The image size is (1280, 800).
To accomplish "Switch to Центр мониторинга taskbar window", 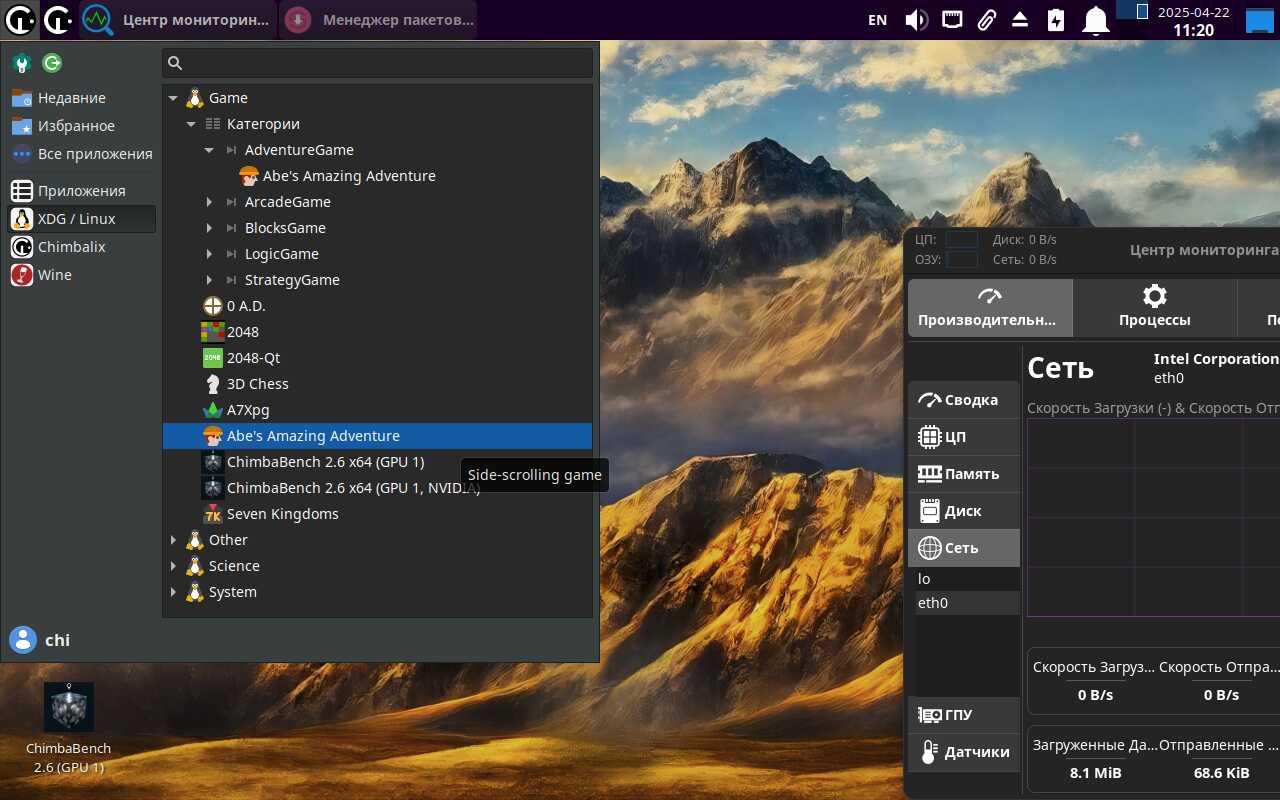I will (x=177, y=19).
